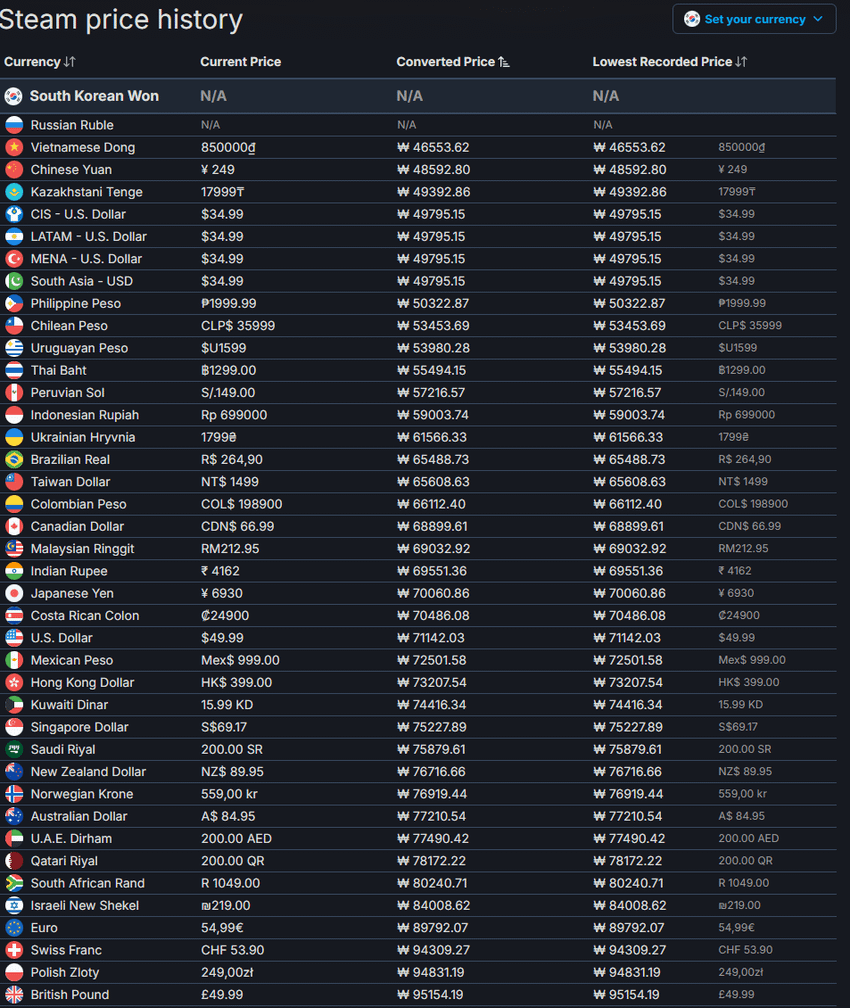Select the Hong Kong Dollar currency name
Viewport: 850px width, 1008px height.
tap(82, 682)
